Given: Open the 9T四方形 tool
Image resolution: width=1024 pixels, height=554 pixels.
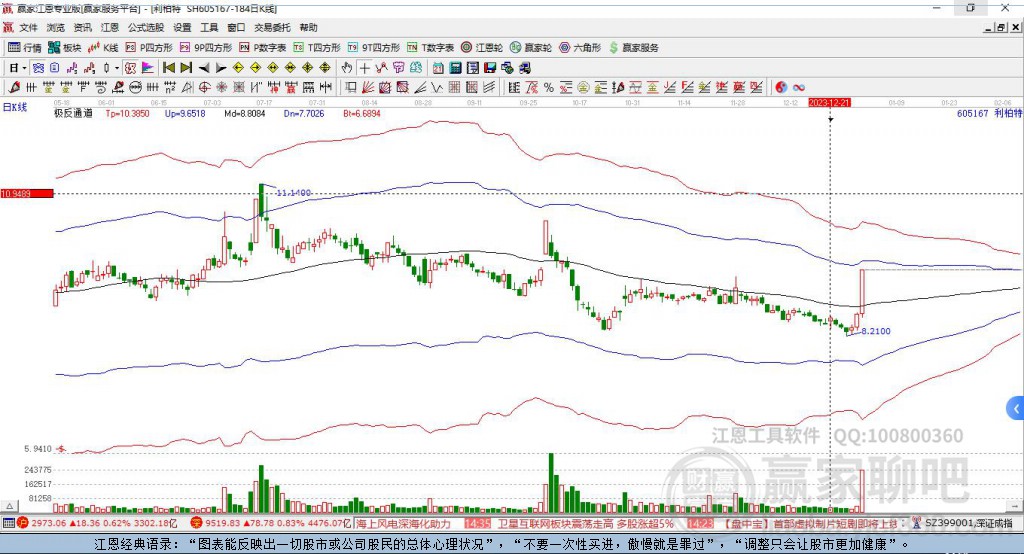Looking at the screenshot, I should point(374,48).
